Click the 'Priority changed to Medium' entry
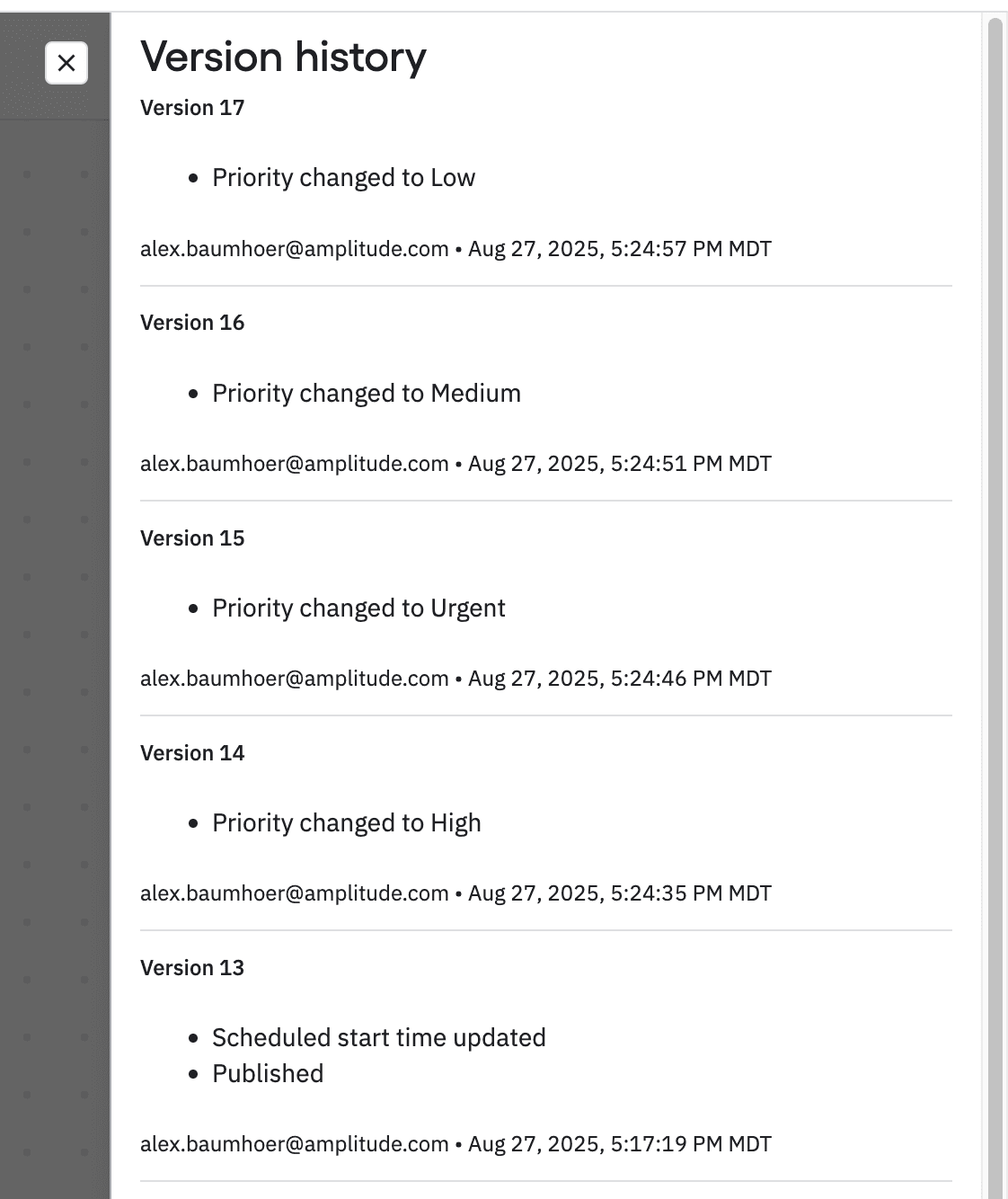1008x1199 pixels. [x=366, y=394]
